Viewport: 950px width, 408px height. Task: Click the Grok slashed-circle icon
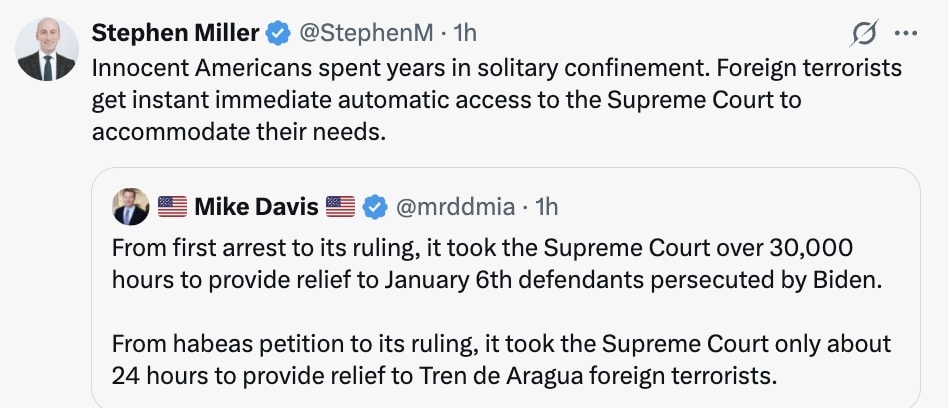pyautogui.click(x=862, y=34)
